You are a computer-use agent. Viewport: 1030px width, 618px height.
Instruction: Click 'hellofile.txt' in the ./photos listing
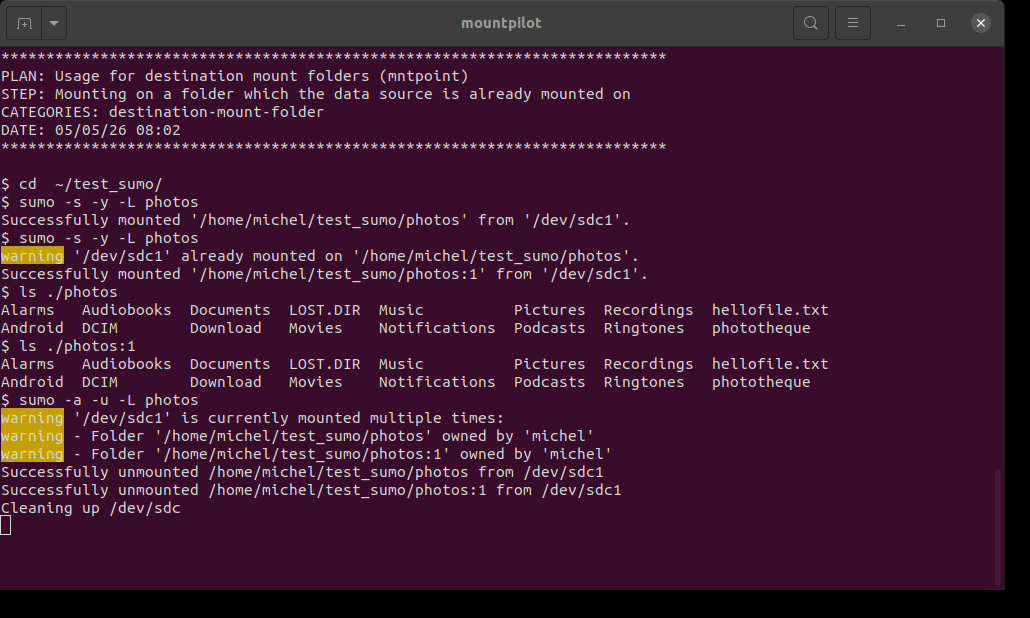[770, 310]
